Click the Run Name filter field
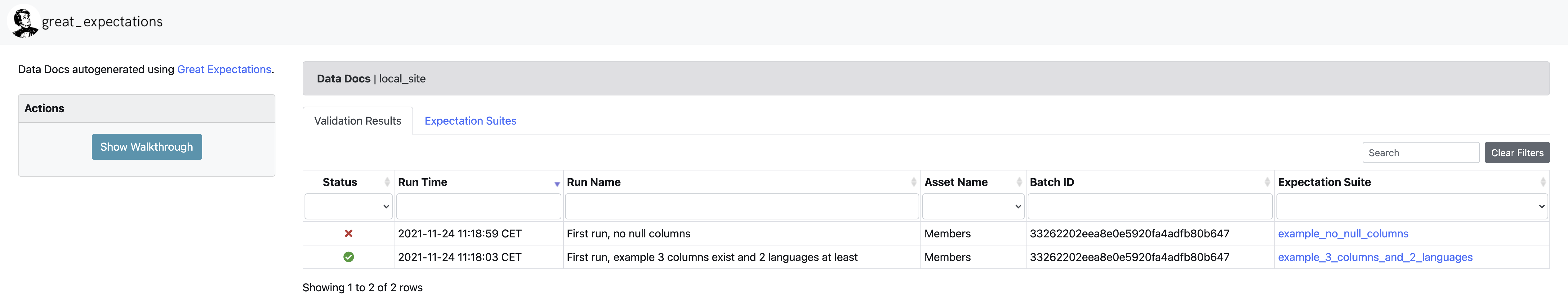Viewport: 1568px width, 300px height. coord(742,207)
